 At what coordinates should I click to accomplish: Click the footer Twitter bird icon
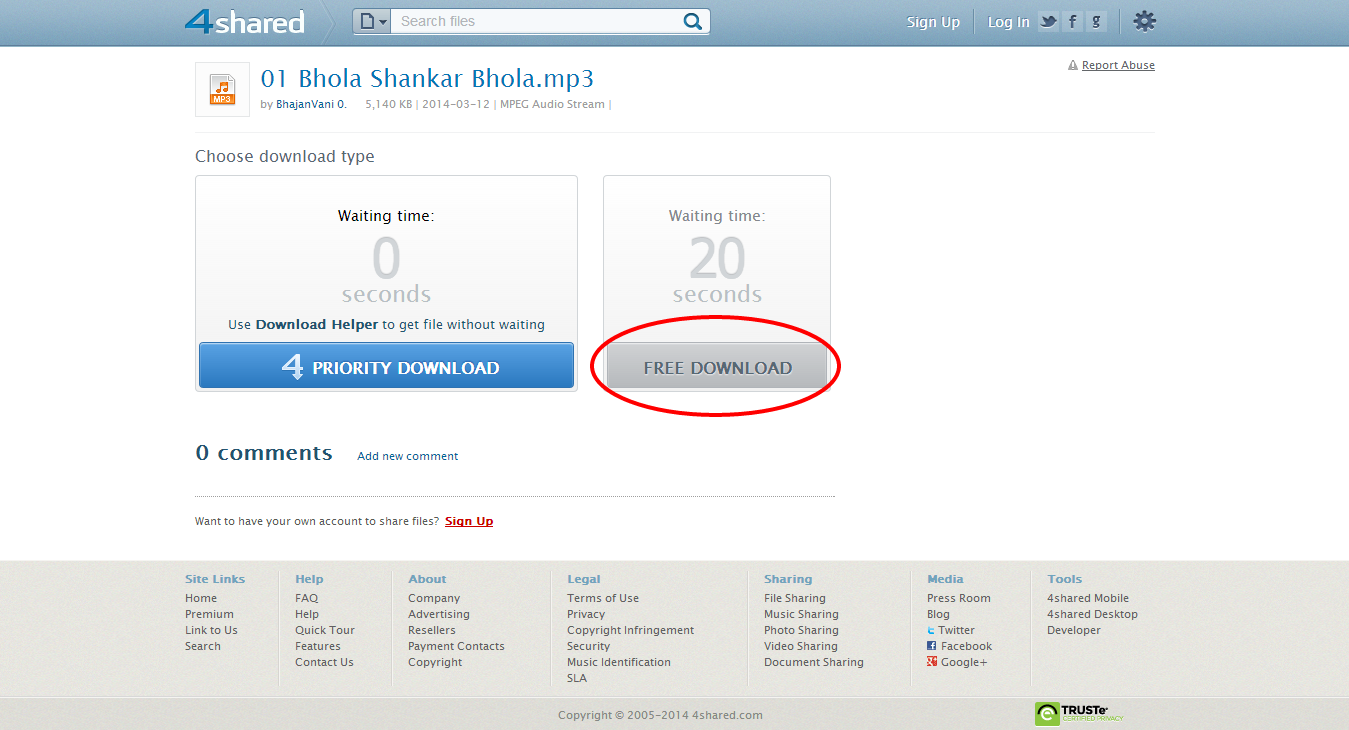point(932,630)
